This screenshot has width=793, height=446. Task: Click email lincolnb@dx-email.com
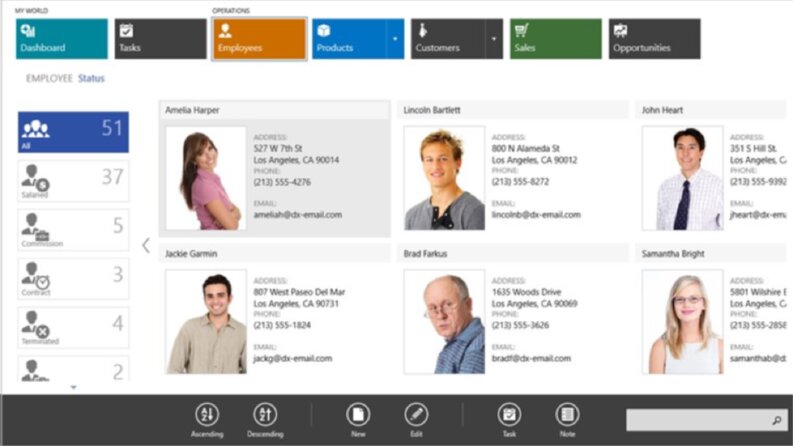(x=536, y=215)
